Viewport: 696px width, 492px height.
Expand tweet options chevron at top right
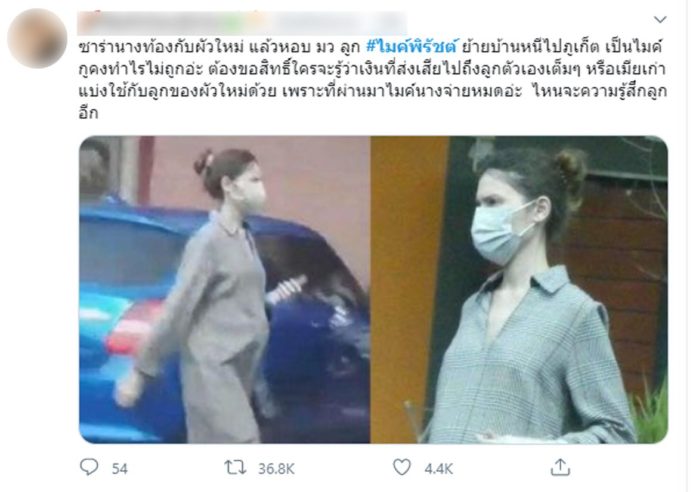(660, 20)
